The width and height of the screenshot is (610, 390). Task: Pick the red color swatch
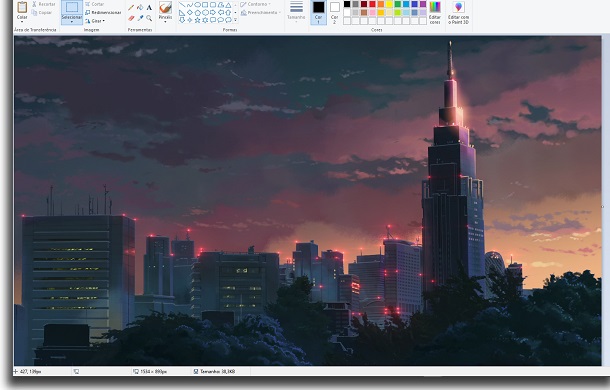coord(372,4)
